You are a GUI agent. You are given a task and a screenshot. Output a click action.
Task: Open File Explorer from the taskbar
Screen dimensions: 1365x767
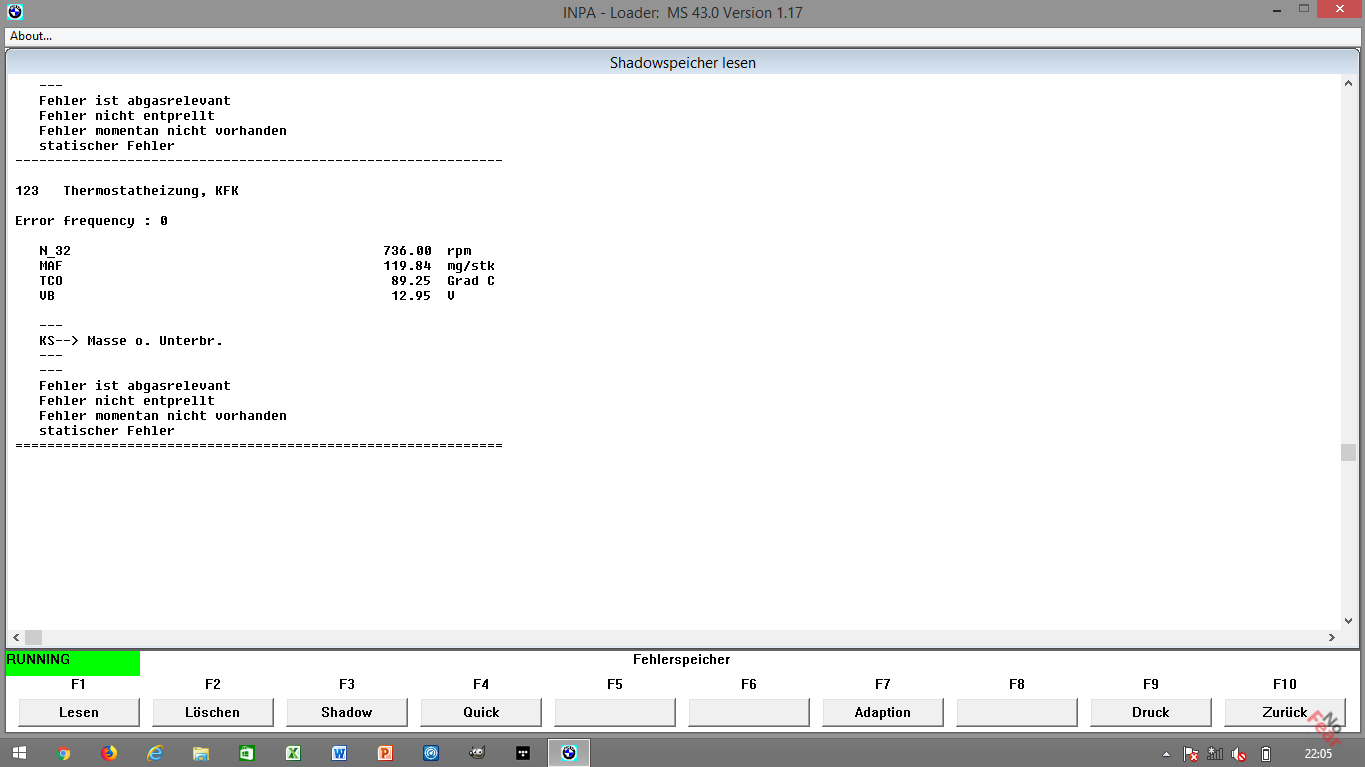tap(201, 753)
